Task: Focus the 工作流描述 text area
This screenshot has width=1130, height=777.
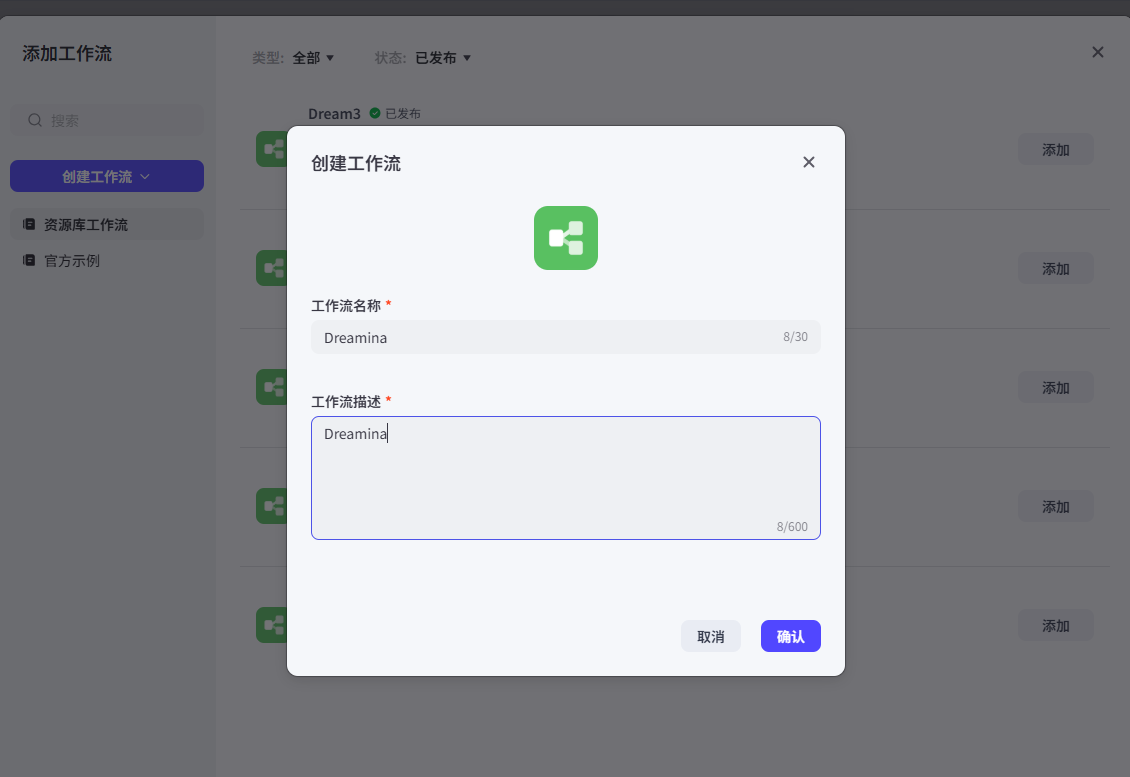Action: coord(566,478)
